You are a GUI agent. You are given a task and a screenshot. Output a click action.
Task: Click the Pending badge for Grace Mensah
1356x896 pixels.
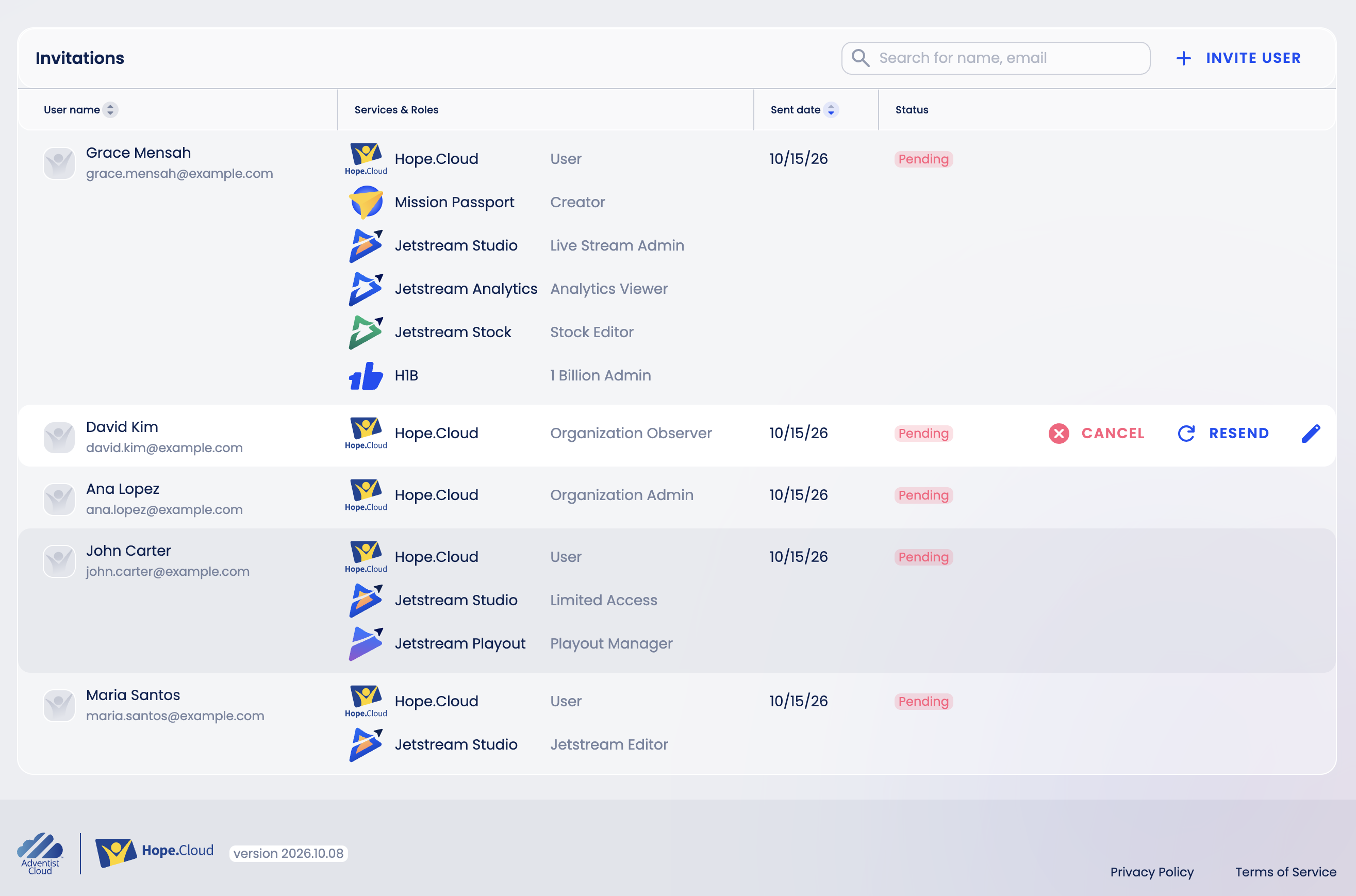(923, 159)
